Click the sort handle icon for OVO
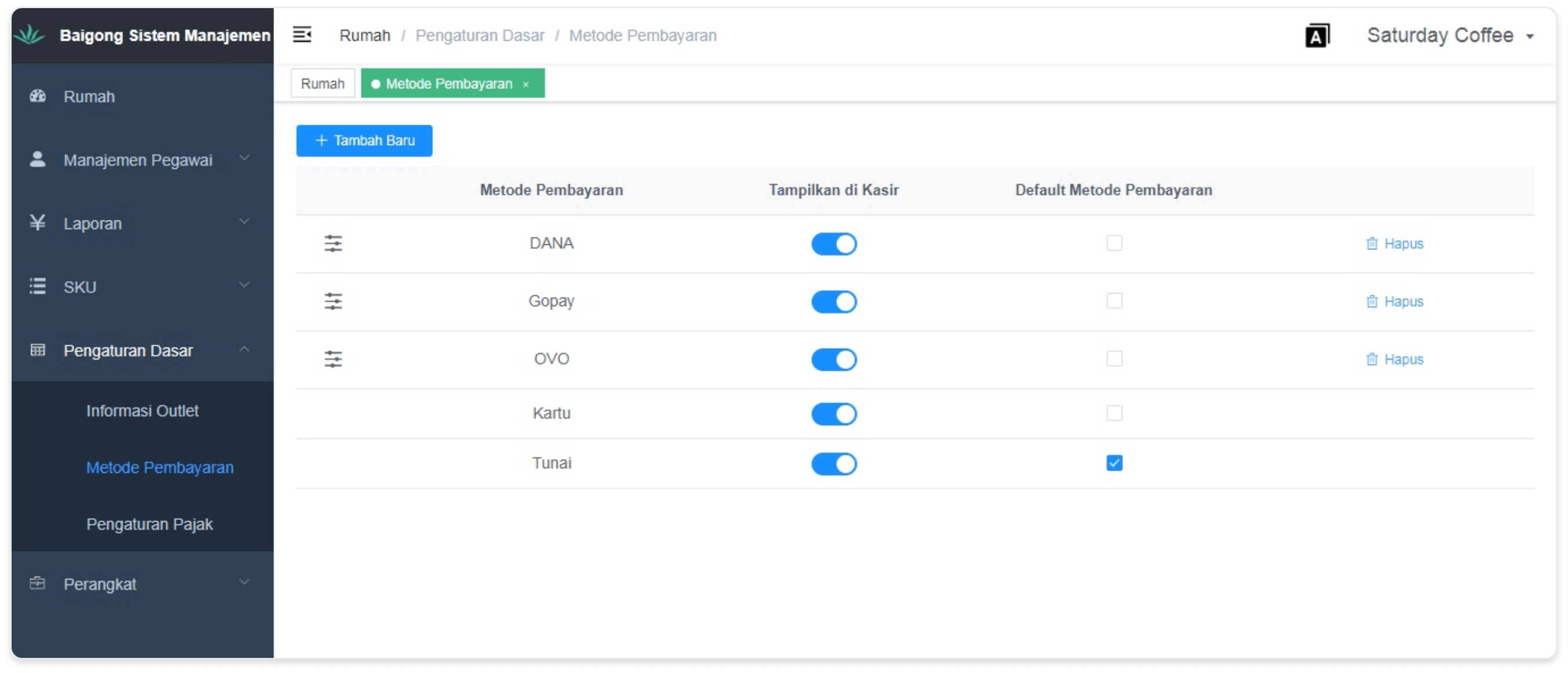The width and height of the screenshot is (1568, 673). tap(333, 359)
